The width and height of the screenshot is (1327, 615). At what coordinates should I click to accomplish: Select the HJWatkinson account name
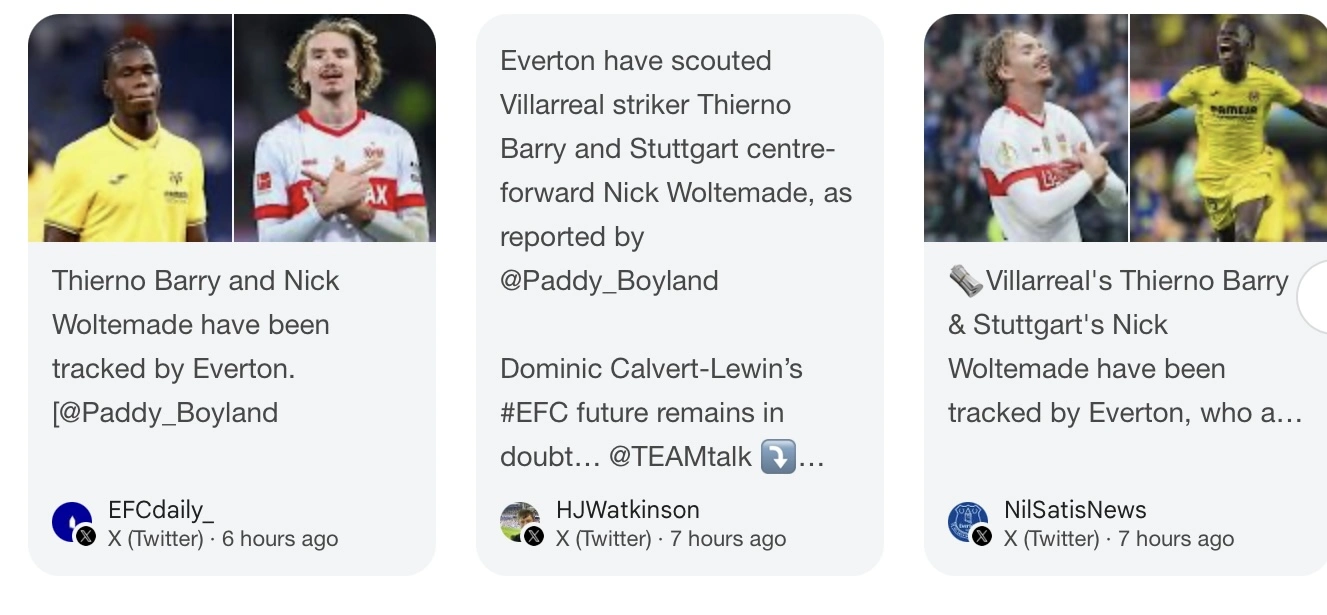pyautogui.click(x=627, y=510)
